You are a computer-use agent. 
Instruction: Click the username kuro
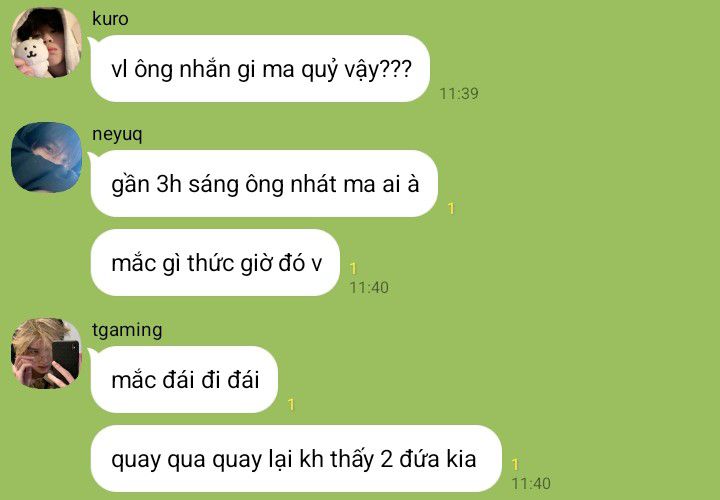coord(110,19)
